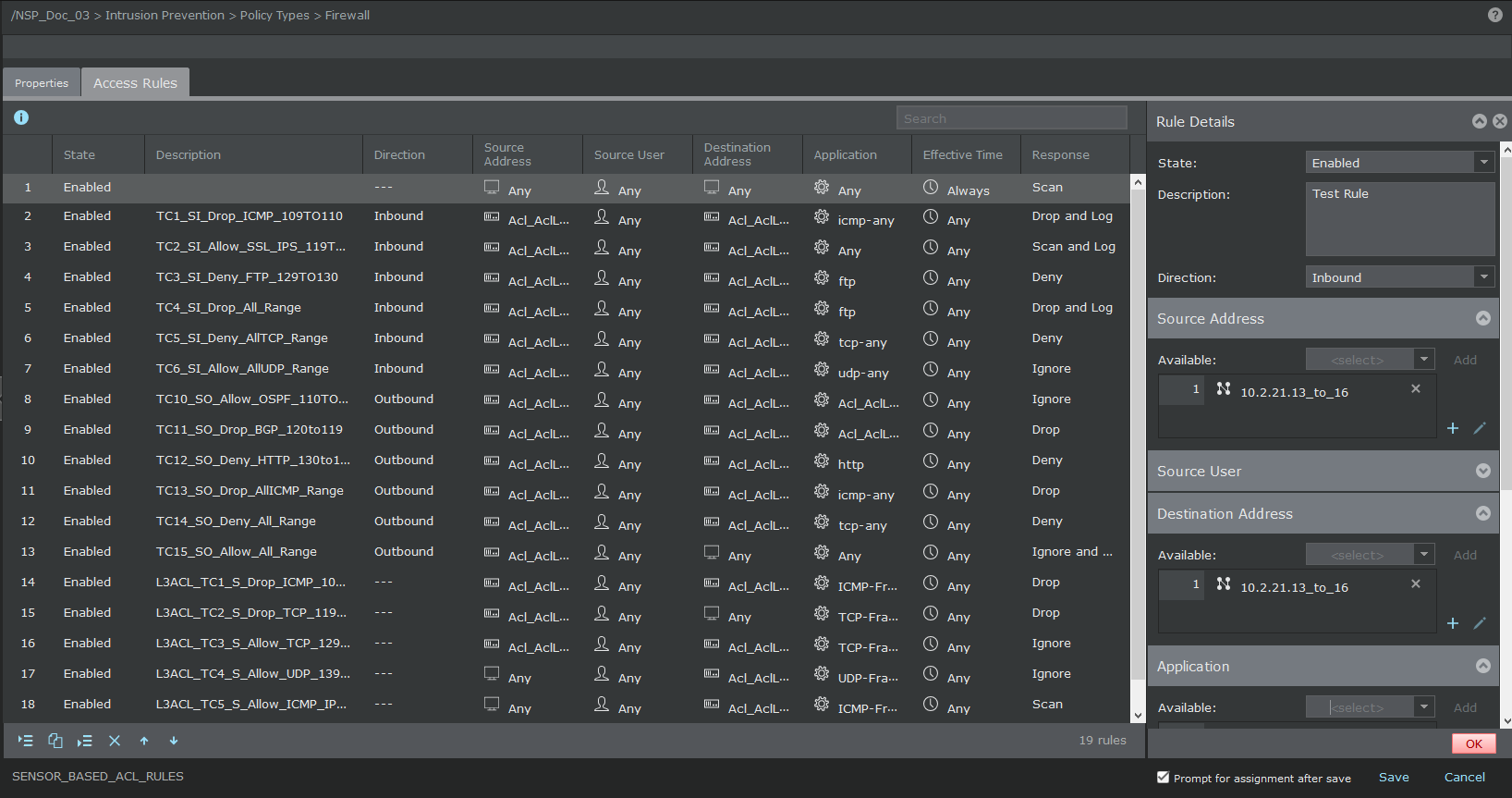Move the rule up with up arrow
The height and width of the screenshot is (798, 1512).
coord(144,741)
